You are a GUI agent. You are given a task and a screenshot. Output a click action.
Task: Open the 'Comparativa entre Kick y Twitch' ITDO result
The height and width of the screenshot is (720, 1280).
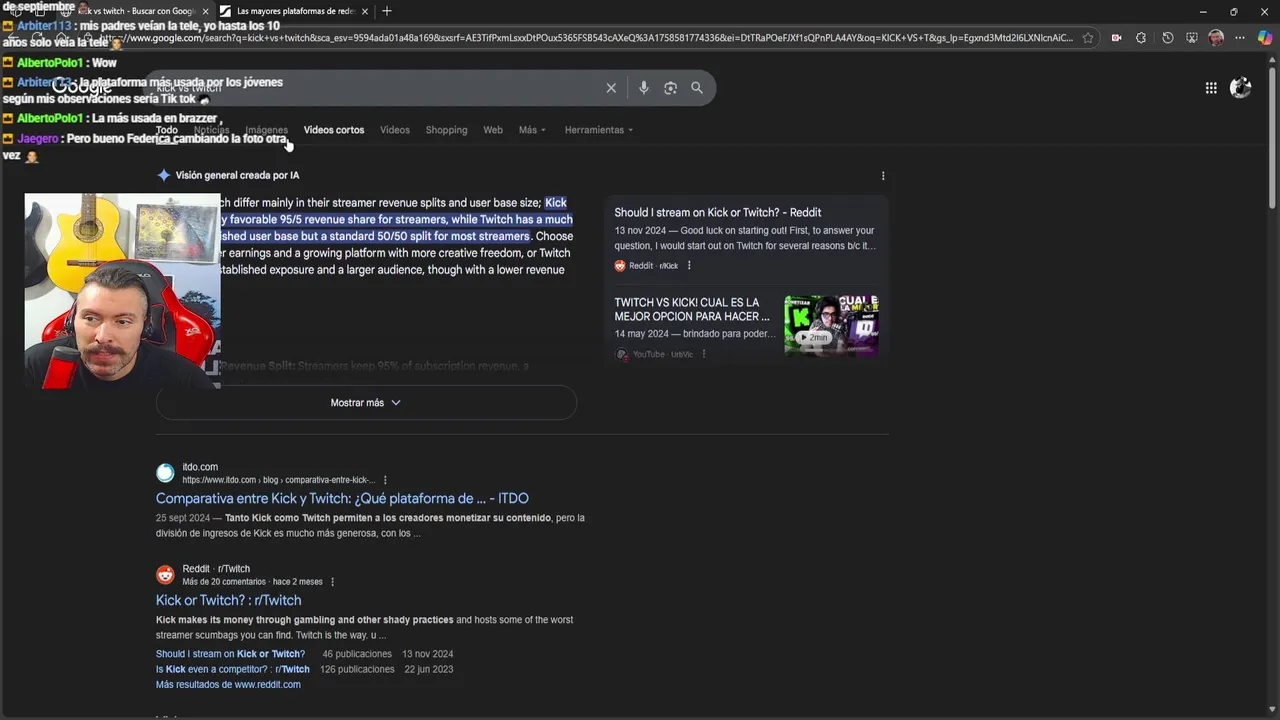tap(342, 498)
